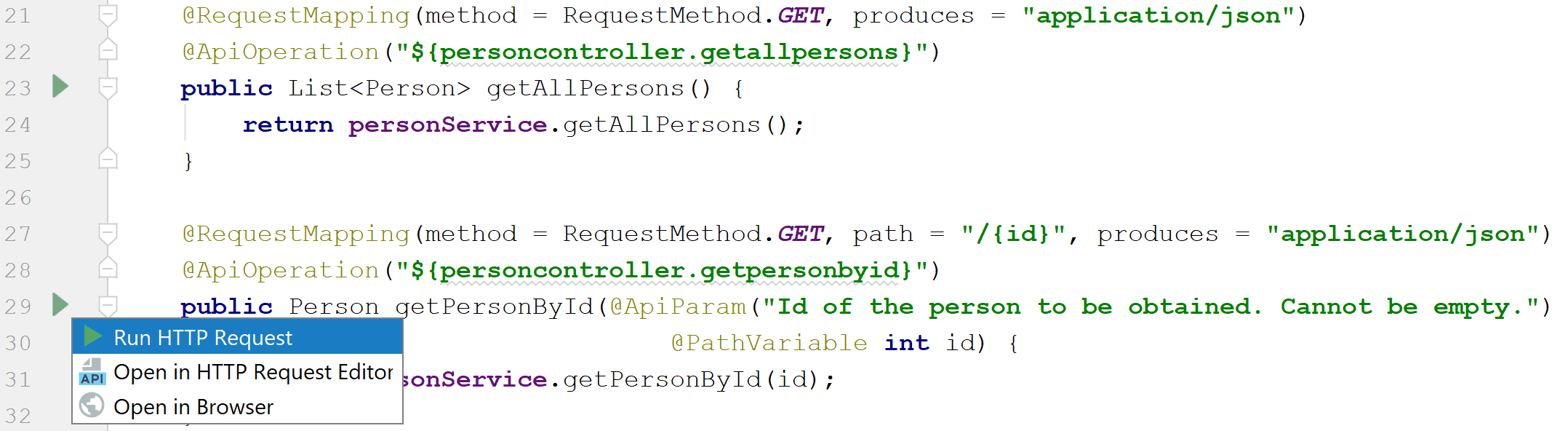
Task: Click the run gutter icon on line 29
Action: click(60, 304)
